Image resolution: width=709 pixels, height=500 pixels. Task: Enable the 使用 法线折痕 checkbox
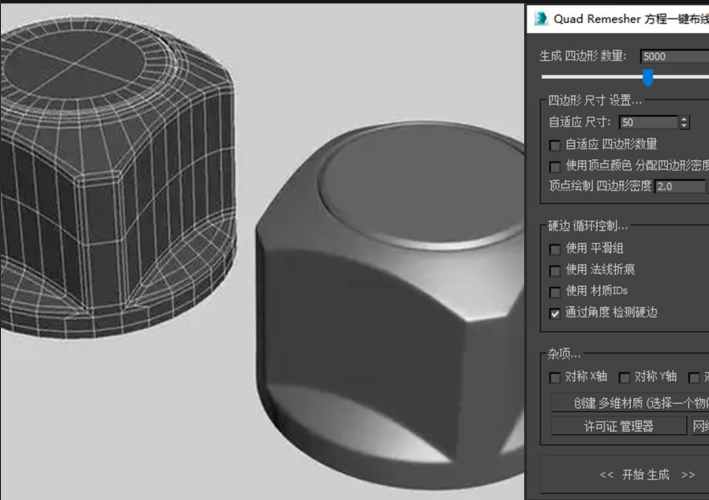555,270
